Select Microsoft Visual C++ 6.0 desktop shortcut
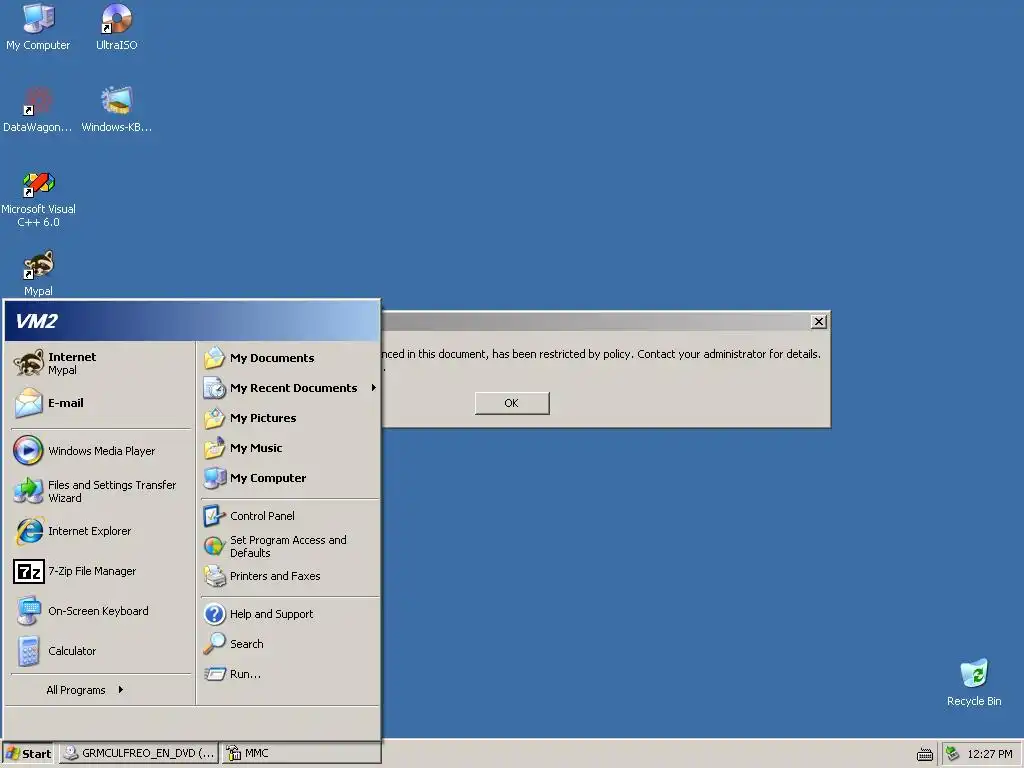The image size is (1024, 768). click(x=38, y=199)
